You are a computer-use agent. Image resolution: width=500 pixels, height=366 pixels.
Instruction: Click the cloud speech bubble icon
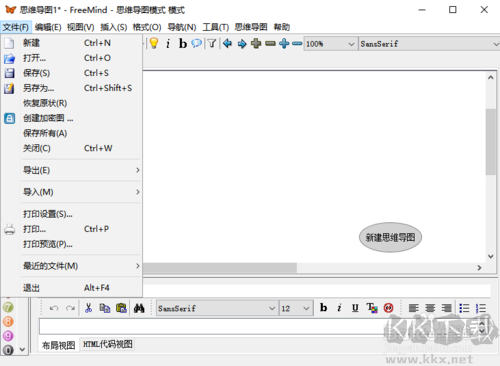click(x=197, y=43)
